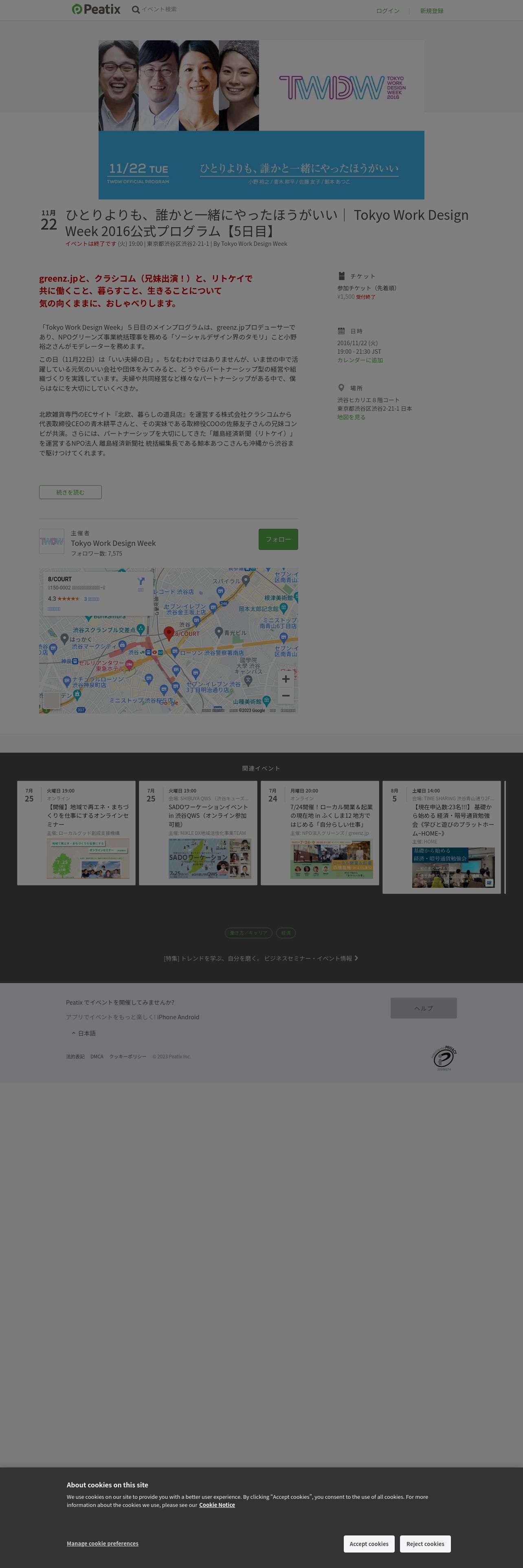Click カレンダーに追加 link

tap(360, 360)
